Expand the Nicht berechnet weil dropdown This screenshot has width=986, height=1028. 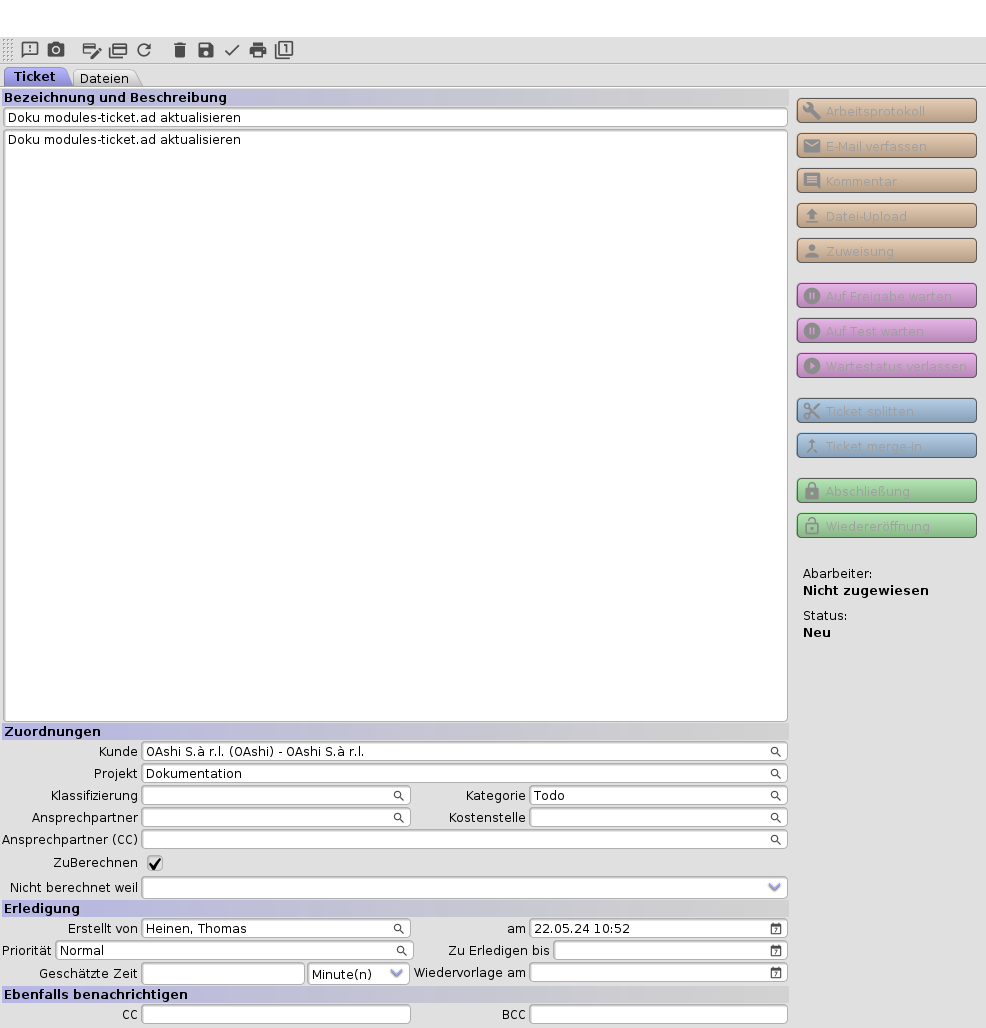pos(774,887)
